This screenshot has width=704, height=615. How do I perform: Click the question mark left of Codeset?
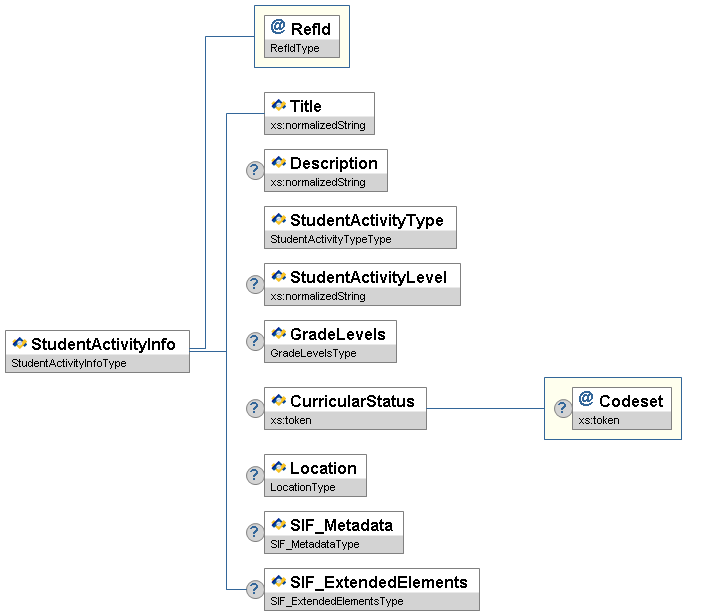pyautogui.click(x=563, y=408)
